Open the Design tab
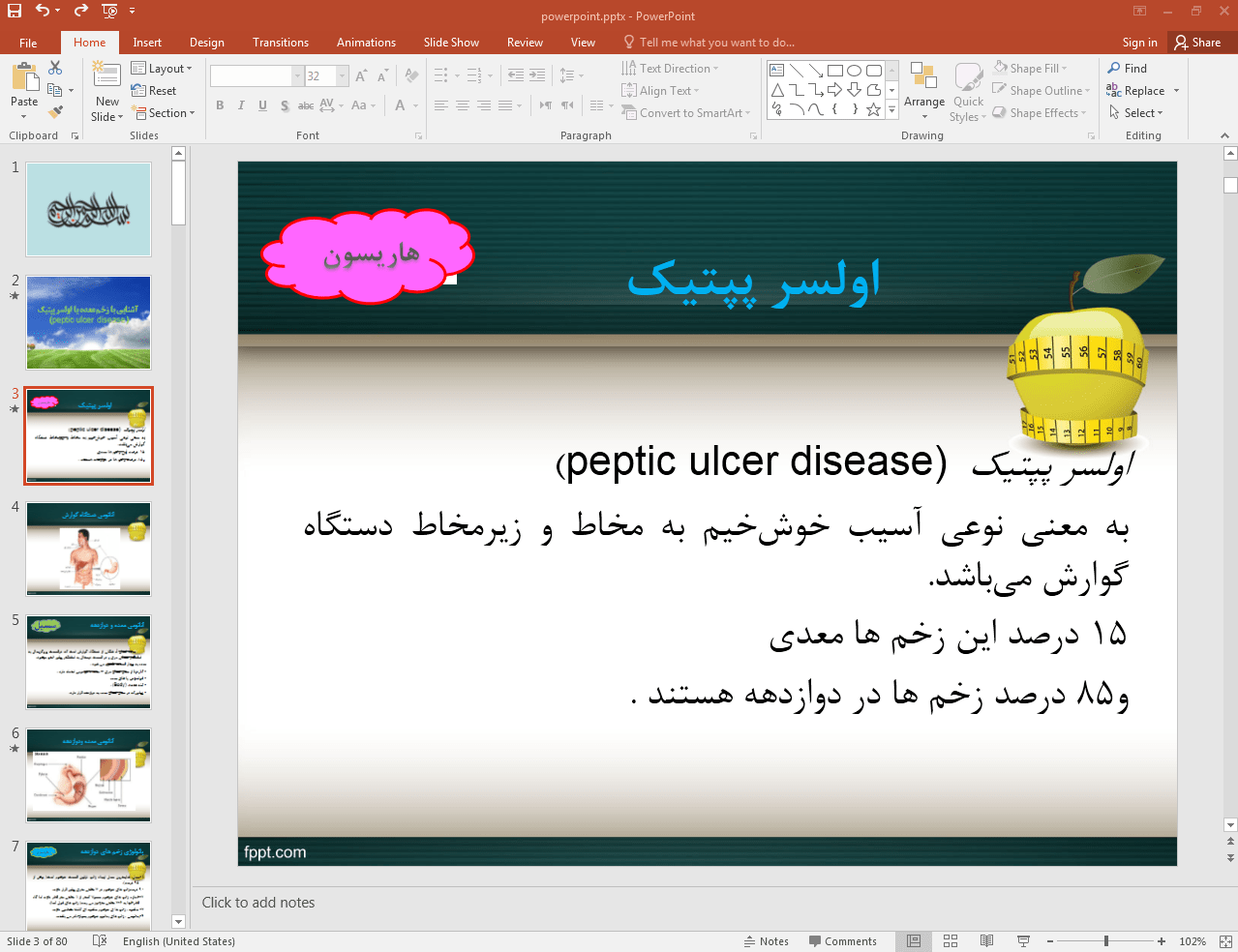Image resolution: width=1238 pixels, height=952 pixels. (206, 43)
